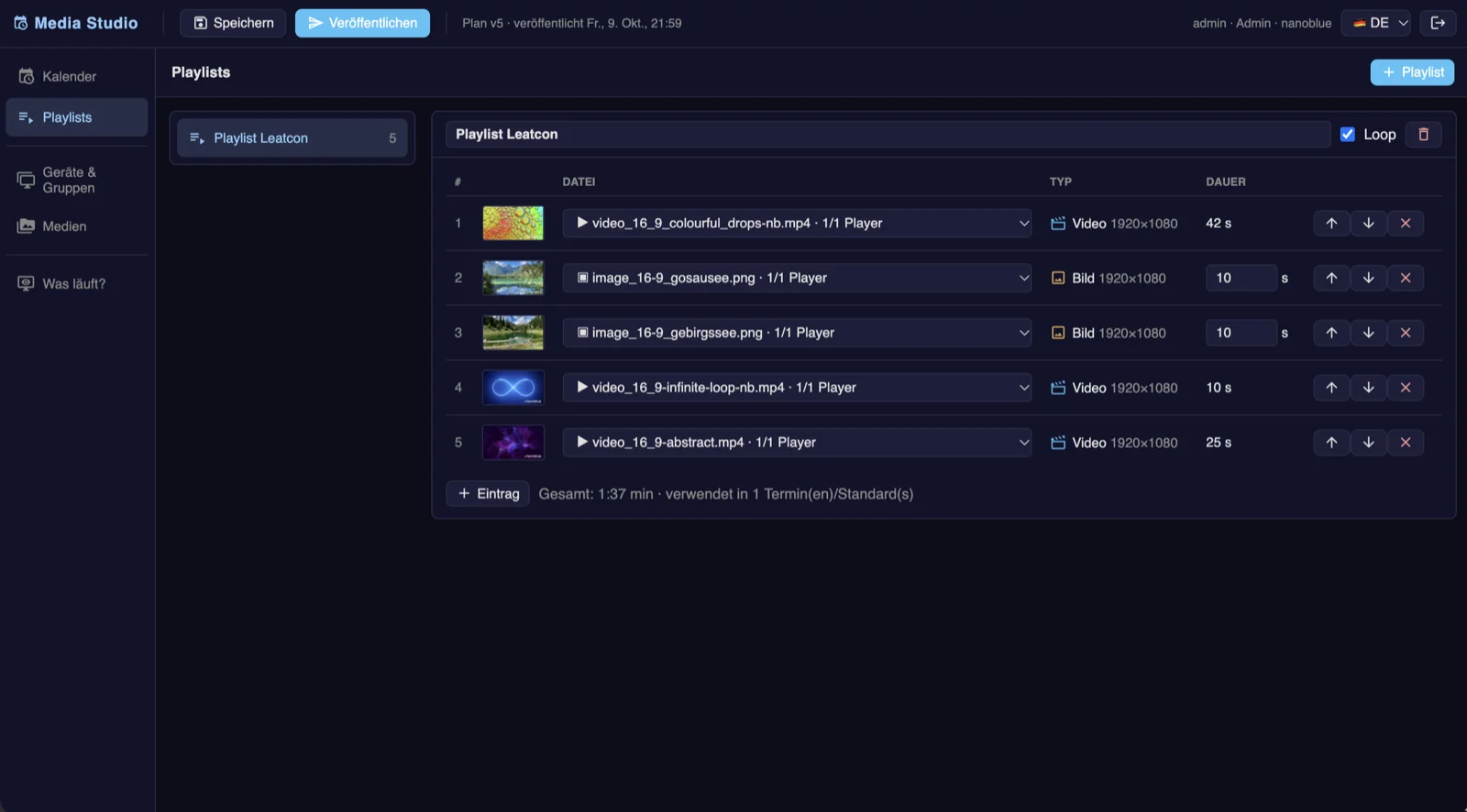Move the gebirgssee image entry up
The image size is (1467, 812).
(x=1331, y=333)
